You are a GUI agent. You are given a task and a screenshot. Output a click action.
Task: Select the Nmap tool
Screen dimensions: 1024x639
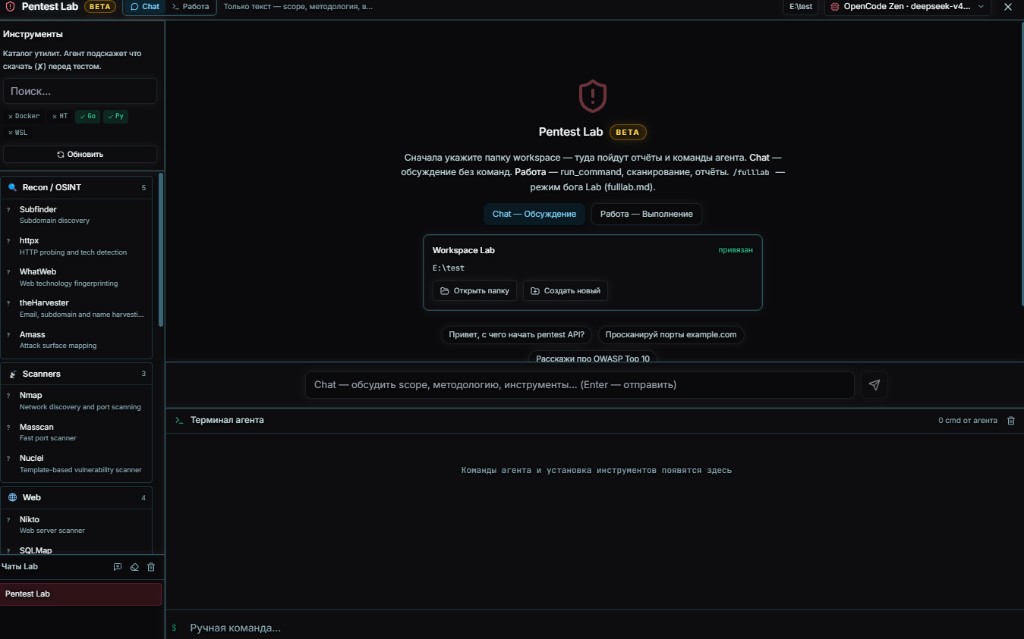coord(77,401)
